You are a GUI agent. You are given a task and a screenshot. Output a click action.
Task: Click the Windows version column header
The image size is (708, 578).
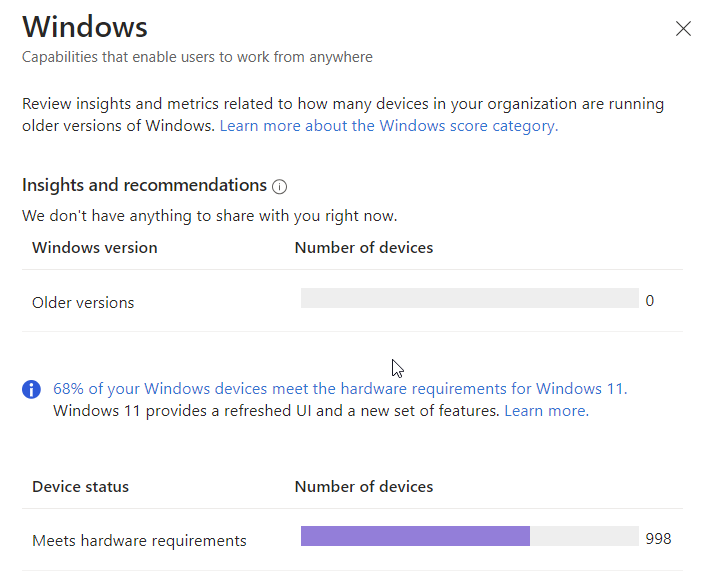click(95, 247)
